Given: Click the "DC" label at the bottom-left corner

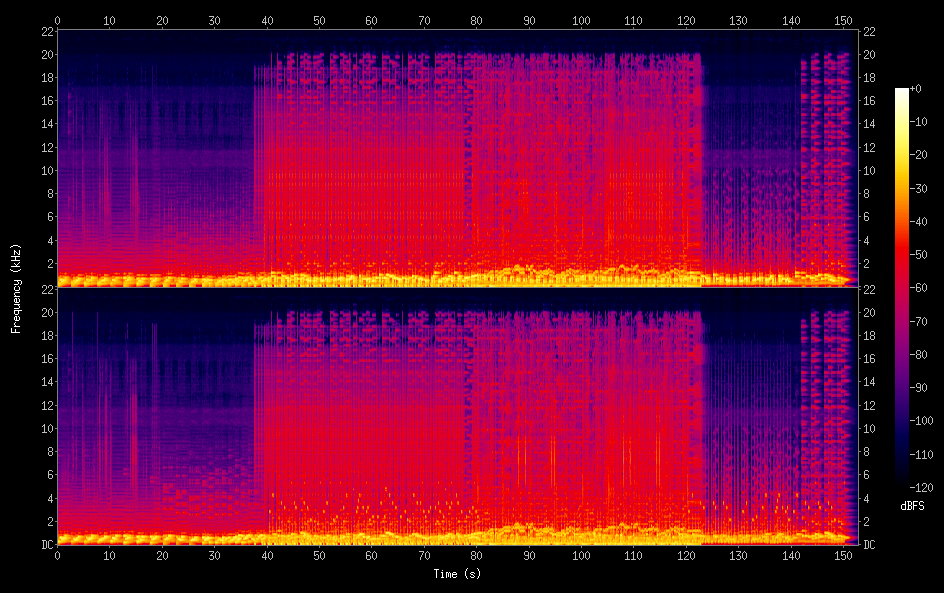Looking at the screenshot, I should pyautogui.click(x=45, y=544).
